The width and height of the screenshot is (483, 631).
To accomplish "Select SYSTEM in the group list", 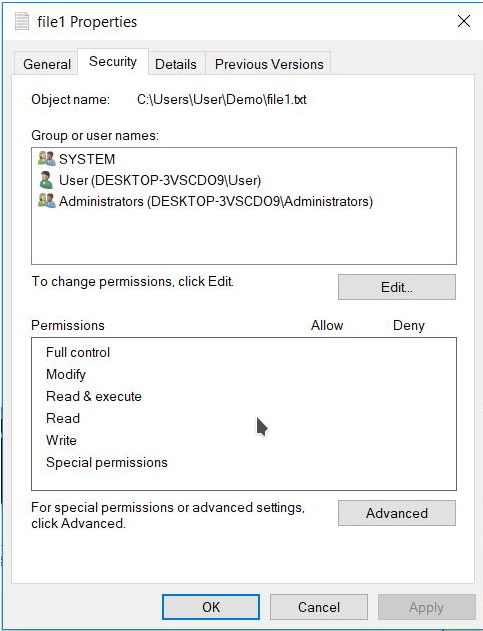I will pyautogui.click(x=87, y=159).
